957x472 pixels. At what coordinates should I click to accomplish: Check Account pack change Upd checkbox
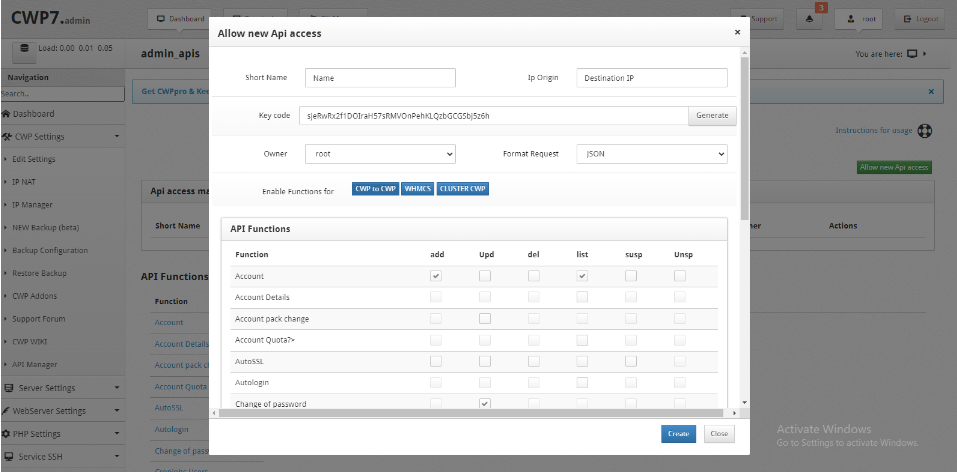pyautogui.click(x=485, y=319)
